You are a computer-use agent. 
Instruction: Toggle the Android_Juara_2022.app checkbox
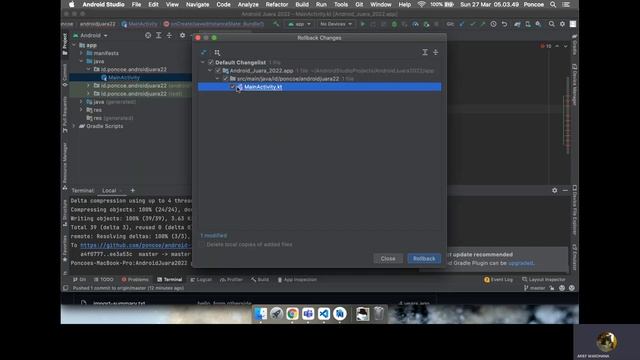pos(218,71)
